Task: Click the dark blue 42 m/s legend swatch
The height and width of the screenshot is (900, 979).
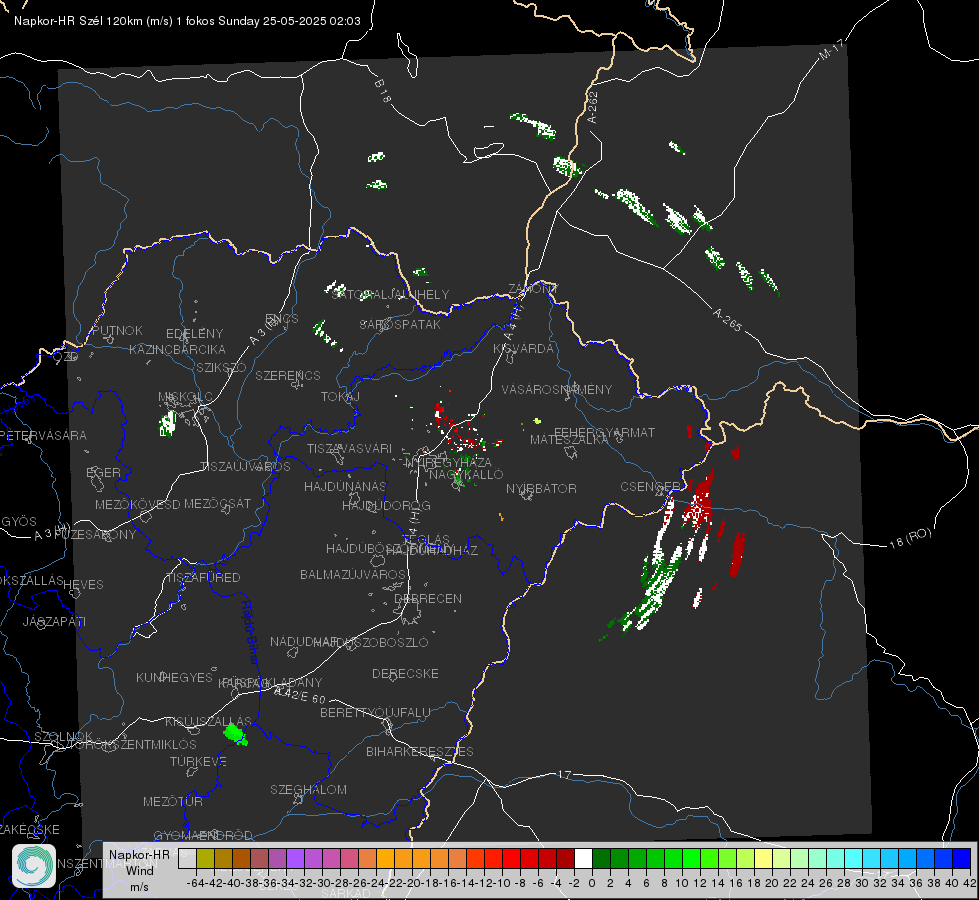Action: 962,859
